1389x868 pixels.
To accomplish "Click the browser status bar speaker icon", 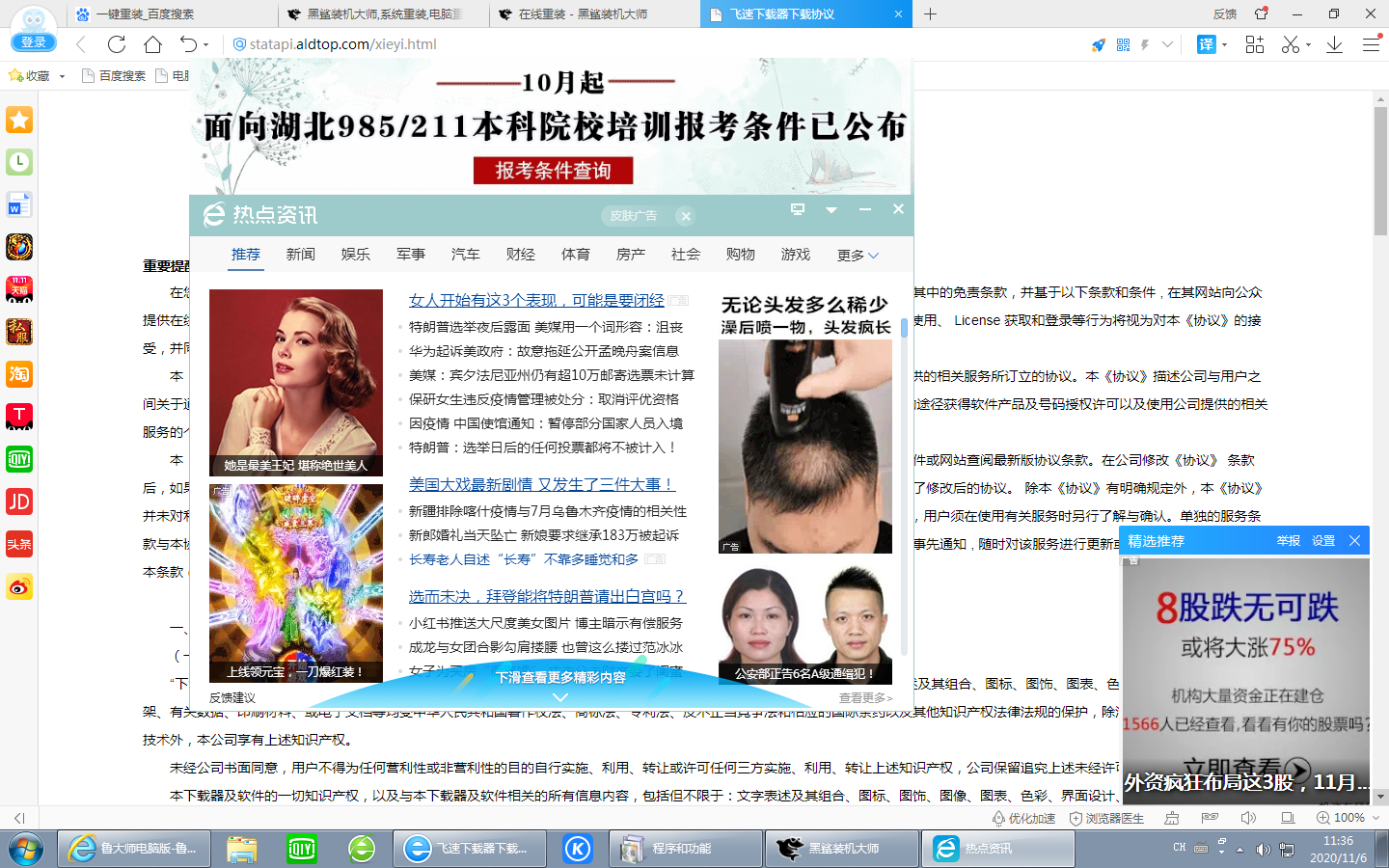I will point(1248,818).
